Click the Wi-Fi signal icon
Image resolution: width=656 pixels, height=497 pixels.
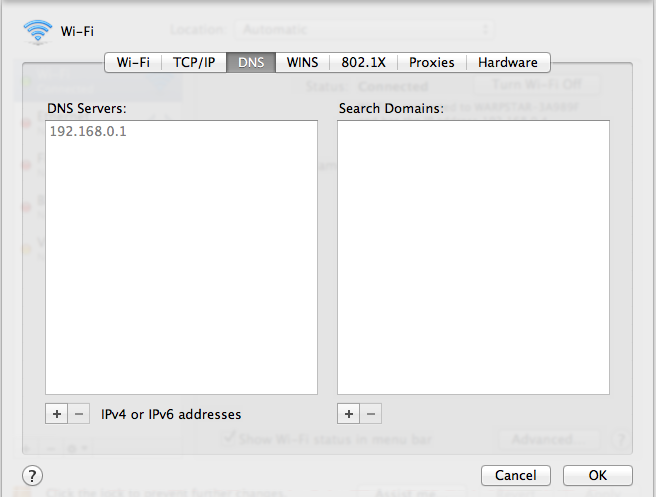(38, 32)
